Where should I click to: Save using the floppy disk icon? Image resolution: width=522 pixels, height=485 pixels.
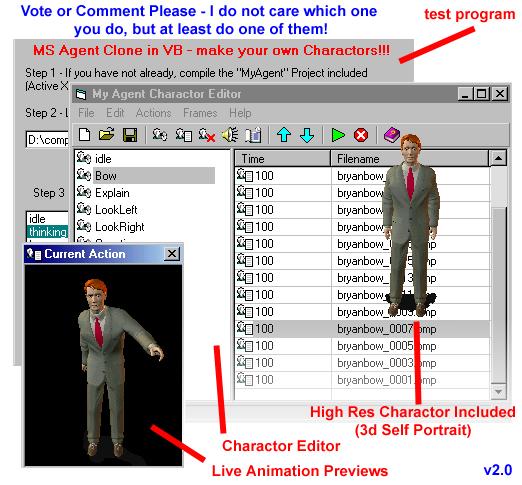pos(130,135)
